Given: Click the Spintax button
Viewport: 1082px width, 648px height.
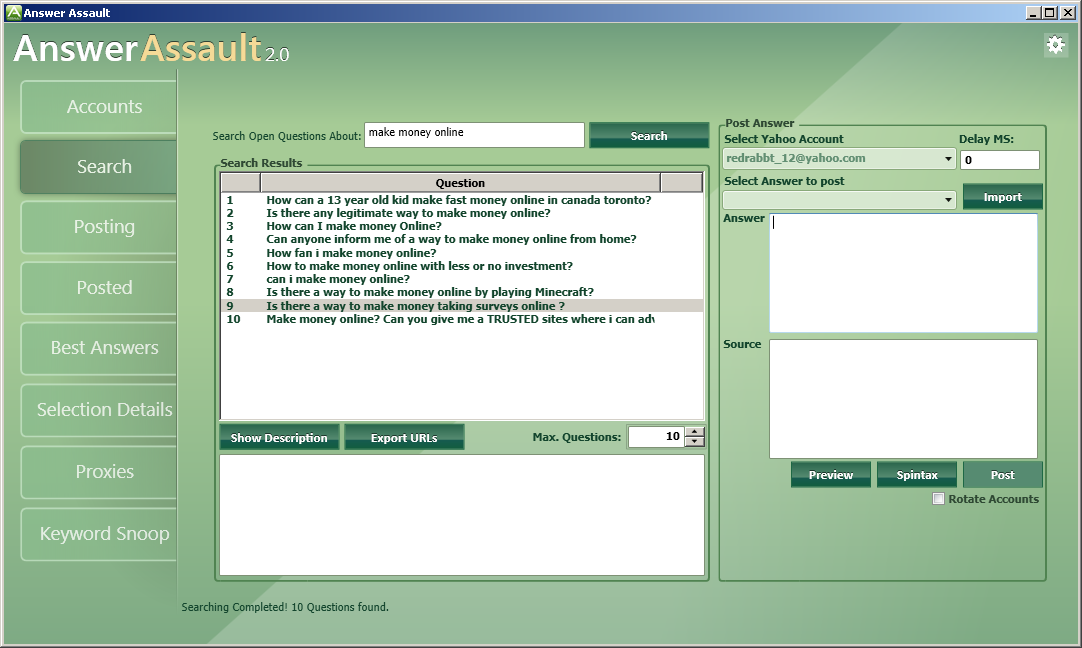Looking at the screenshot, I should coord(916,475).
